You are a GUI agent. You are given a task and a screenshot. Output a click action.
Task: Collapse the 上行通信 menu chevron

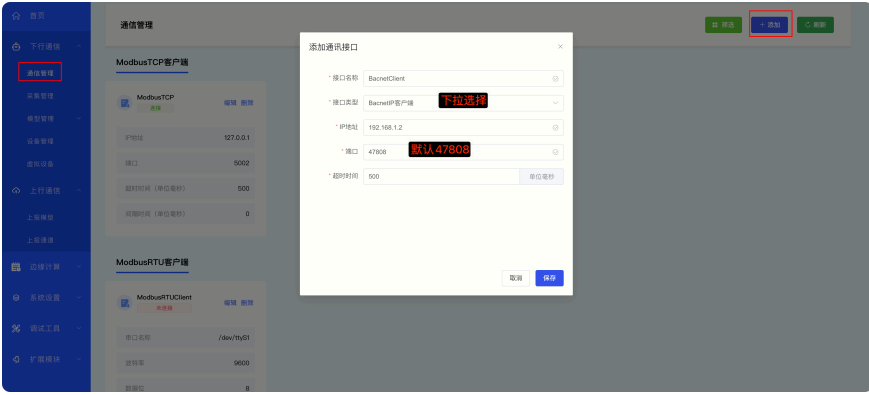(79, 191)
